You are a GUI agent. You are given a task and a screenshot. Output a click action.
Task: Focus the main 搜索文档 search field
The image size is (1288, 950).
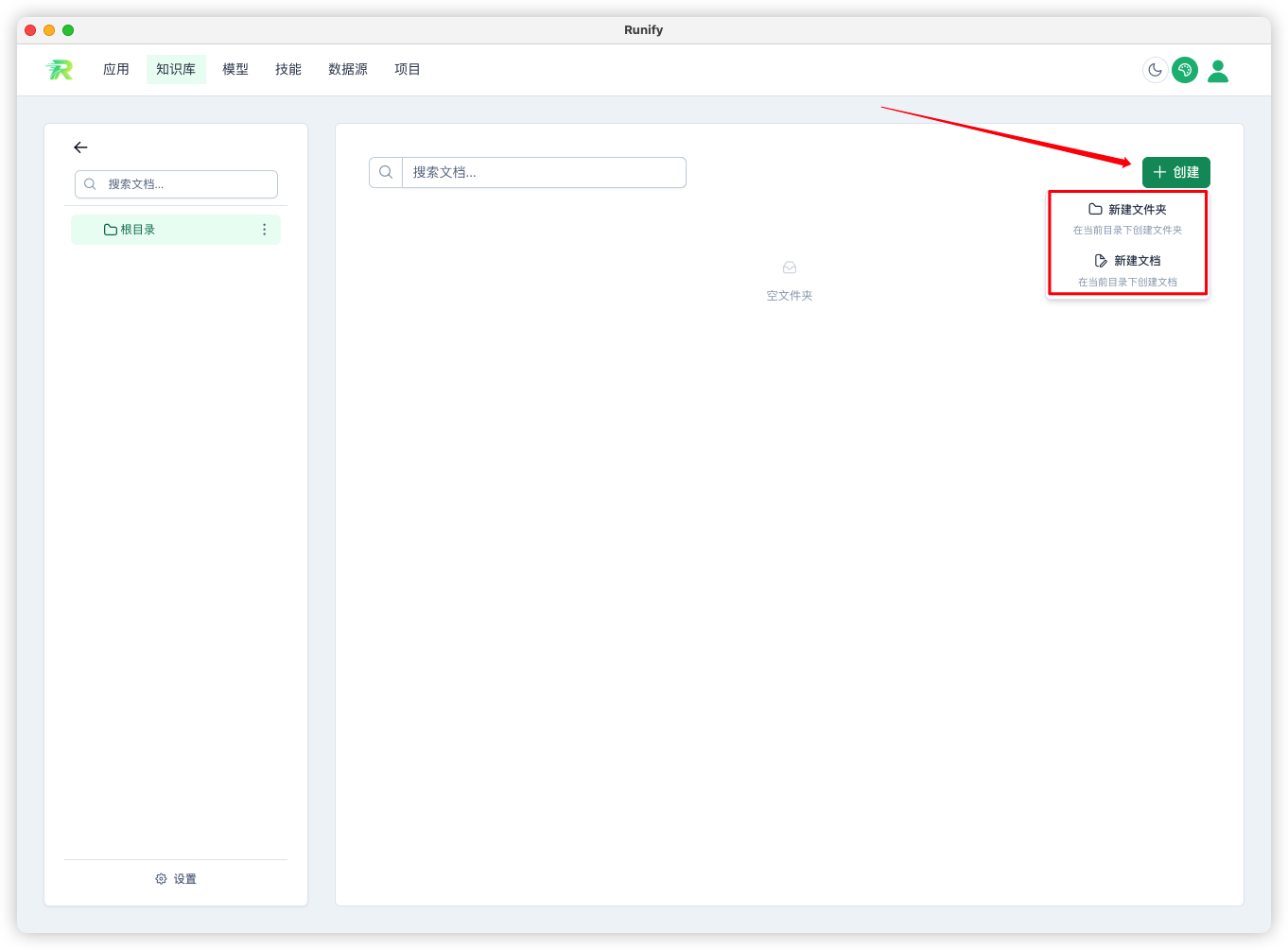(544, 172)
